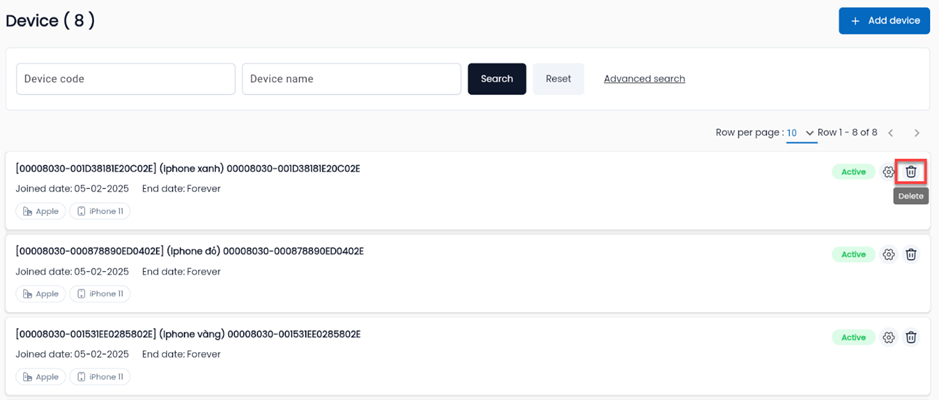Go to previous page arrow
Image resolution: width=939 pixels, height=400 pixels.
[x=890, y=133]
